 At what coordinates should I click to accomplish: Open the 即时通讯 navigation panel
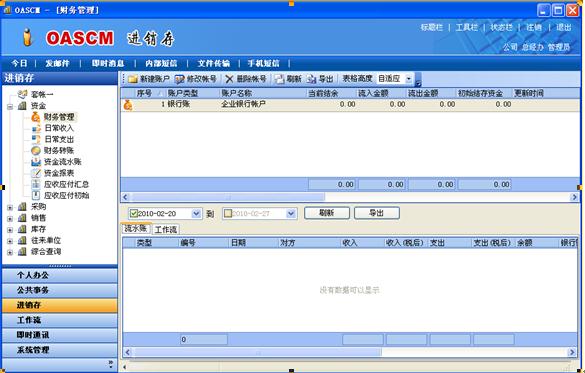60,335
